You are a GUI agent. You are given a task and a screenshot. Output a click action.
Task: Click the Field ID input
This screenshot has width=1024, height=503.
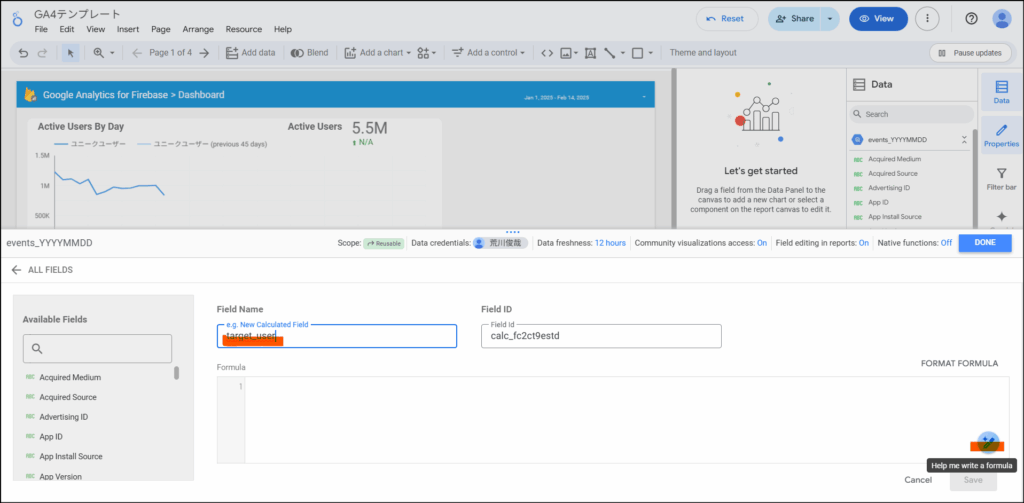coord(601,336)
